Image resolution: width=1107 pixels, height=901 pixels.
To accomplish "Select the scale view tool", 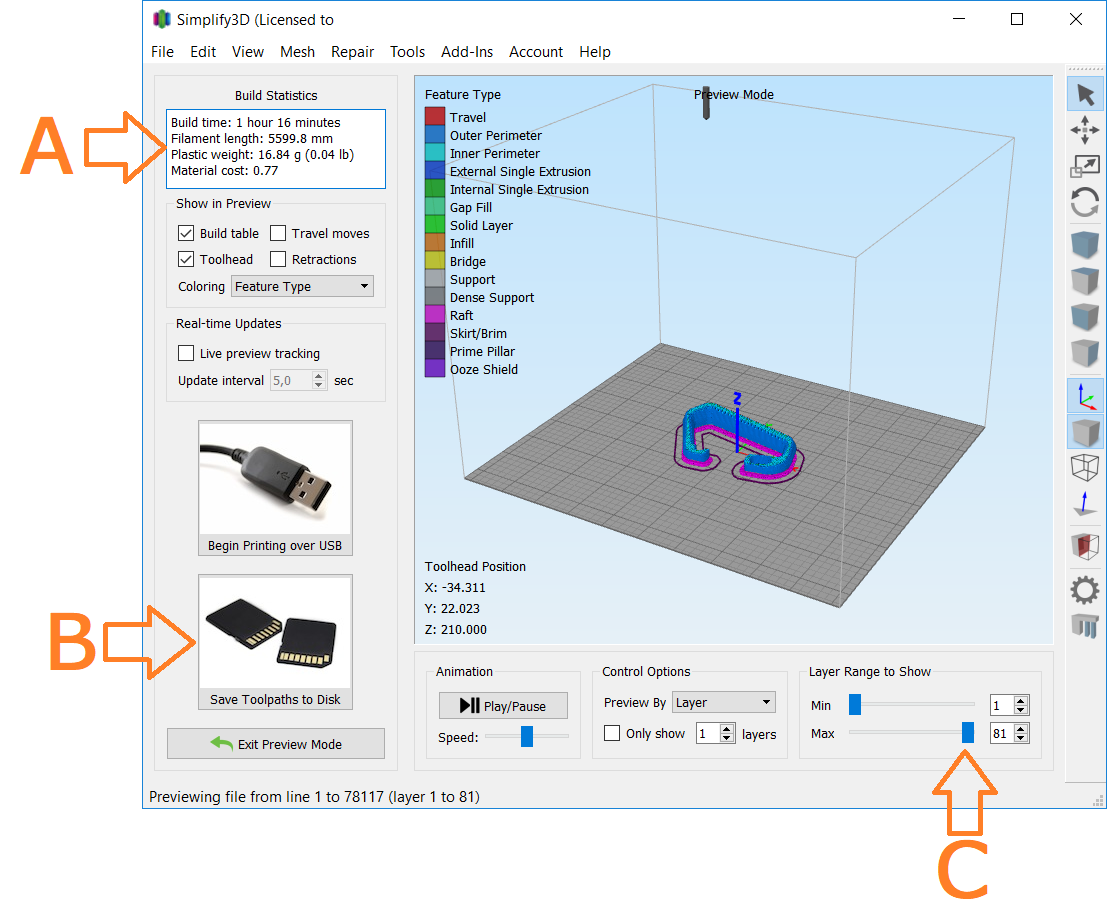I will click(1085, 166).
